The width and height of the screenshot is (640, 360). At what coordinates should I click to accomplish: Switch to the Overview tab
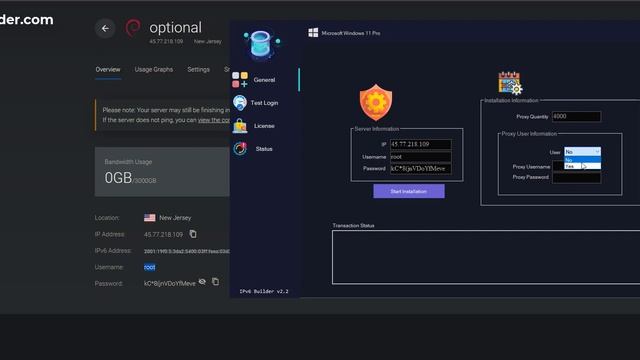click(x=108, y=69)
